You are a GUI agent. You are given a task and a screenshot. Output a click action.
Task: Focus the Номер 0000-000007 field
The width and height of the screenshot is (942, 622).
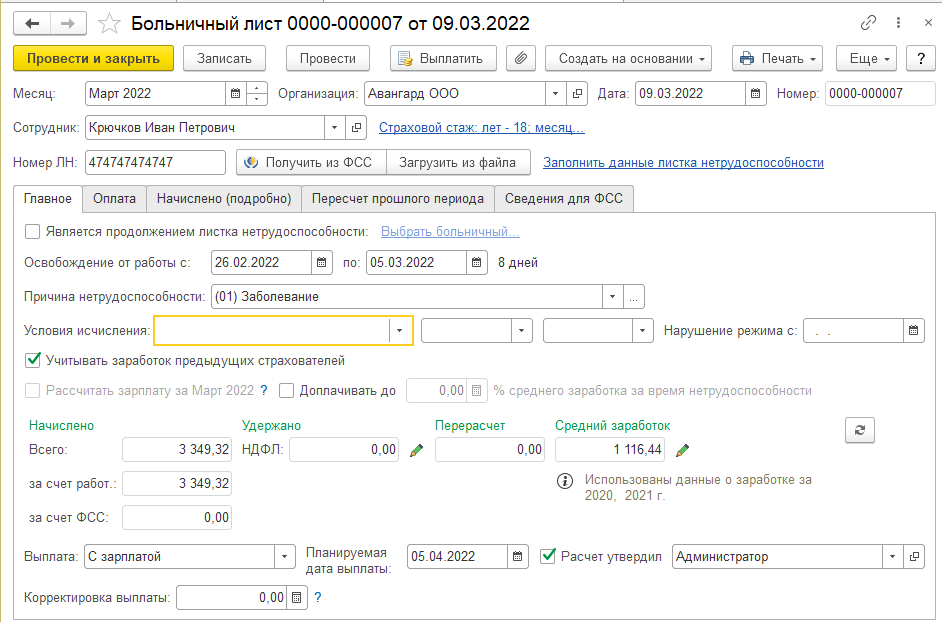[x=880, y=94]
